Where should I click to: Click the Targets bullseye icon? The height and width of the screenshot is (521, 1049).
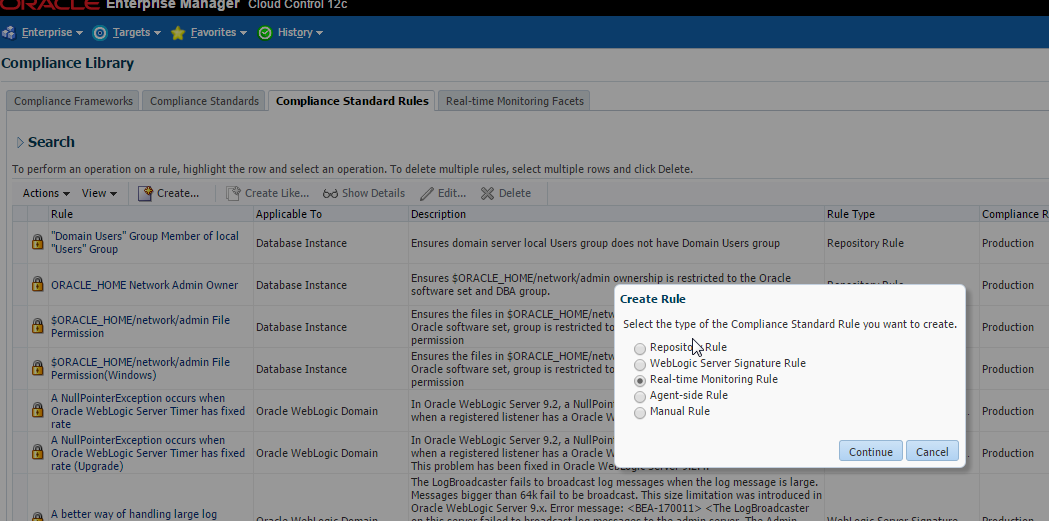pos(100,33)
